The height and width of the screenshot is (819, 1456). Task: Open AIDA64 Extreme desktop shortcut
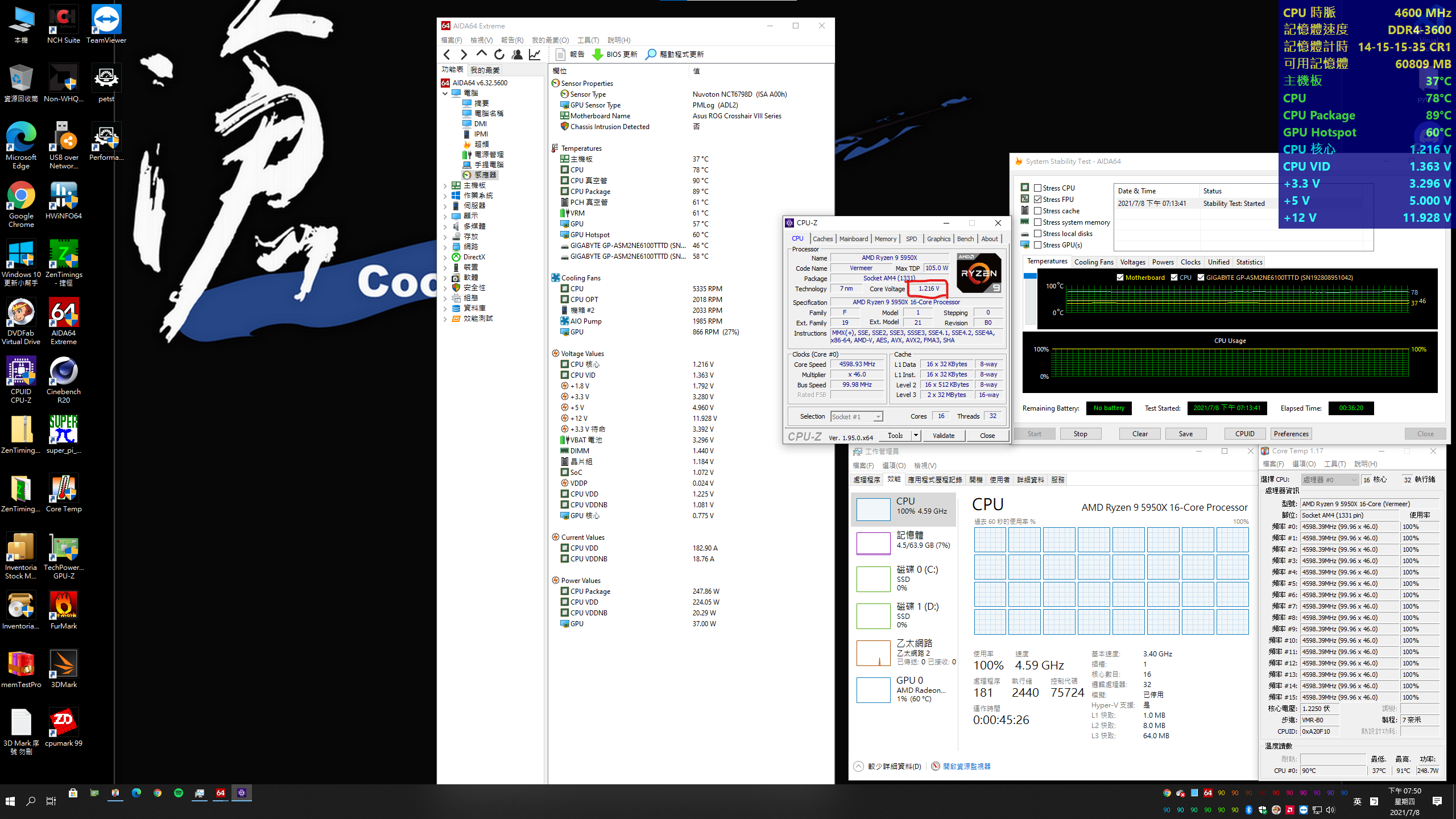click(x=64, y=322)
